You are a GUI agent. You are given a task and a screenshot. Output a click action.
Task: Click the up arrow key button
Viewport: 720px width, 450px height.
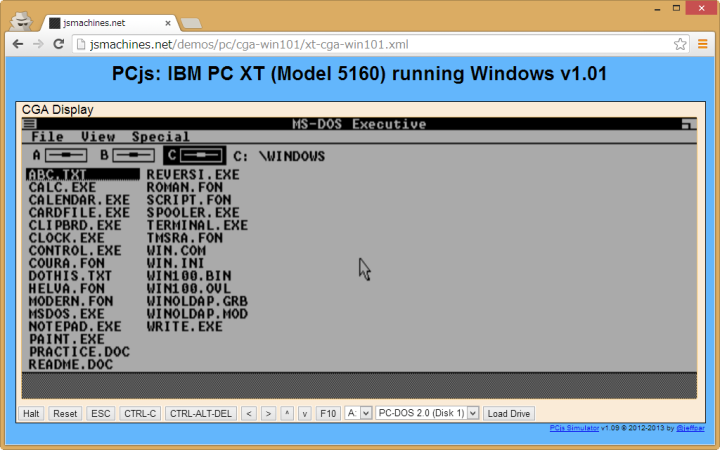[287, 413]
